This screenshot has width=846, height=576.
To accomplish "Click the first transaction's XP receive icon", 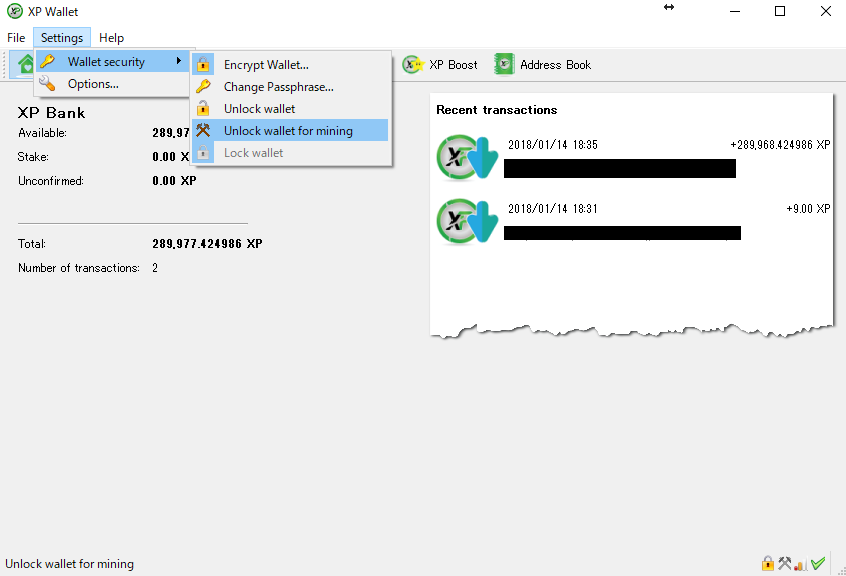I will [x=466, y=157].
